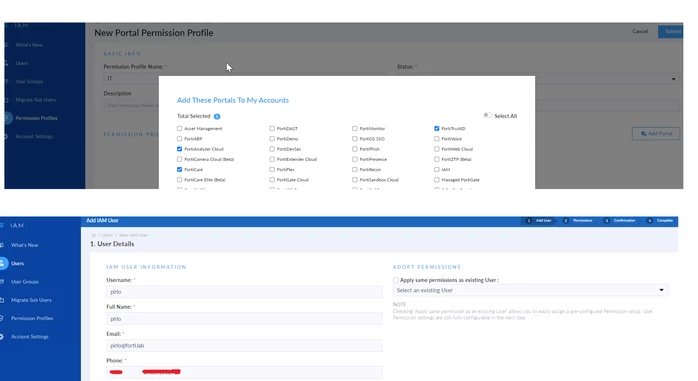Open the Select an existing User dropdown

pos(530,290)
